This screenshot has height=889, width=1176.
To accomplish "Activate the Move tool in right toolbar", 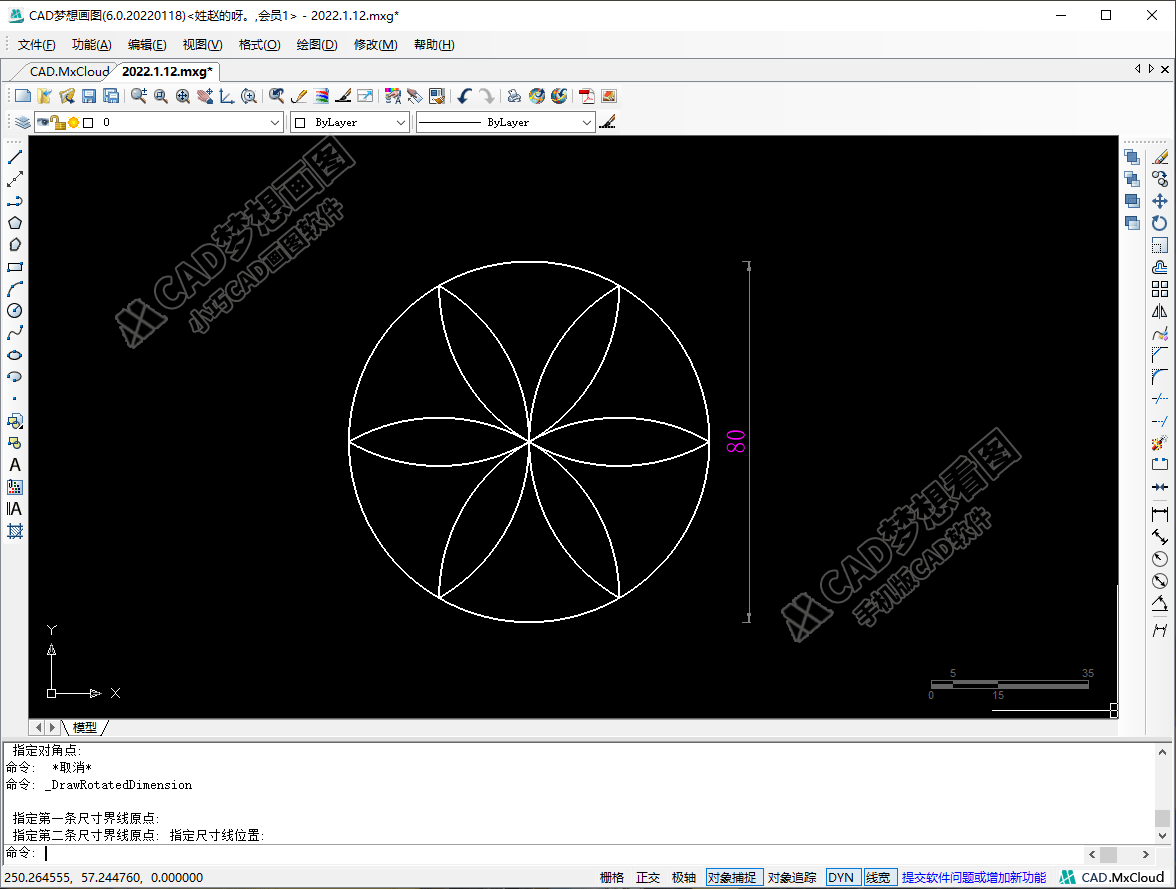I will 1160,201.
